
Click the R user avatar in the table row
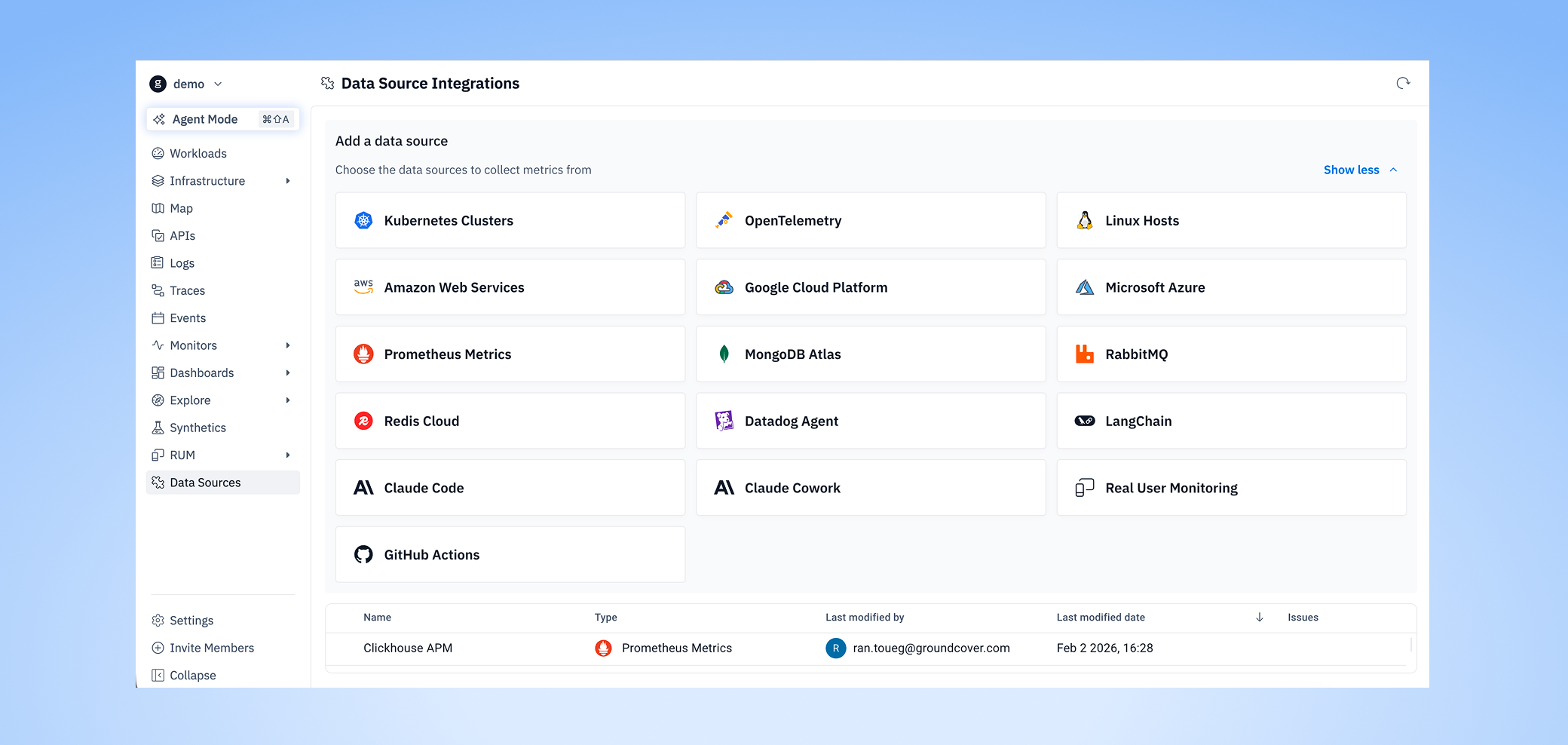835,648
